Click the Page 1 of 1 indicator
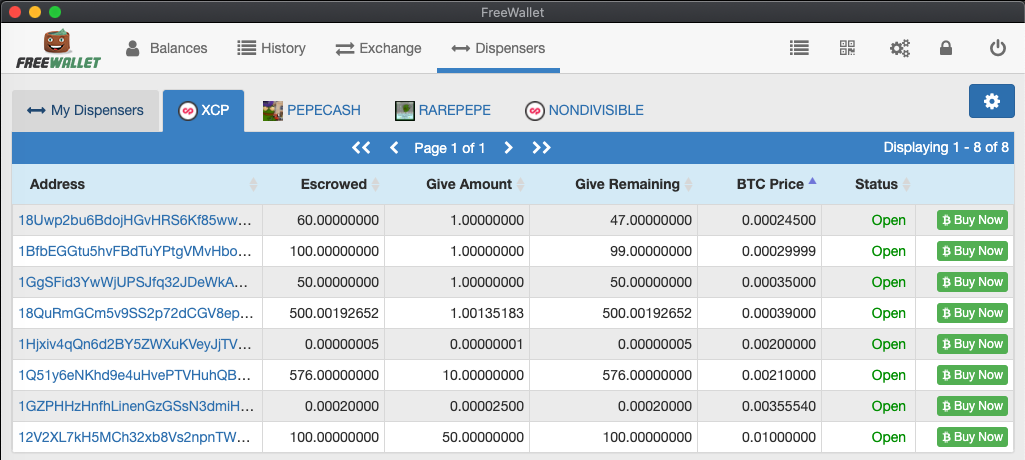 (x=450, y=148)
